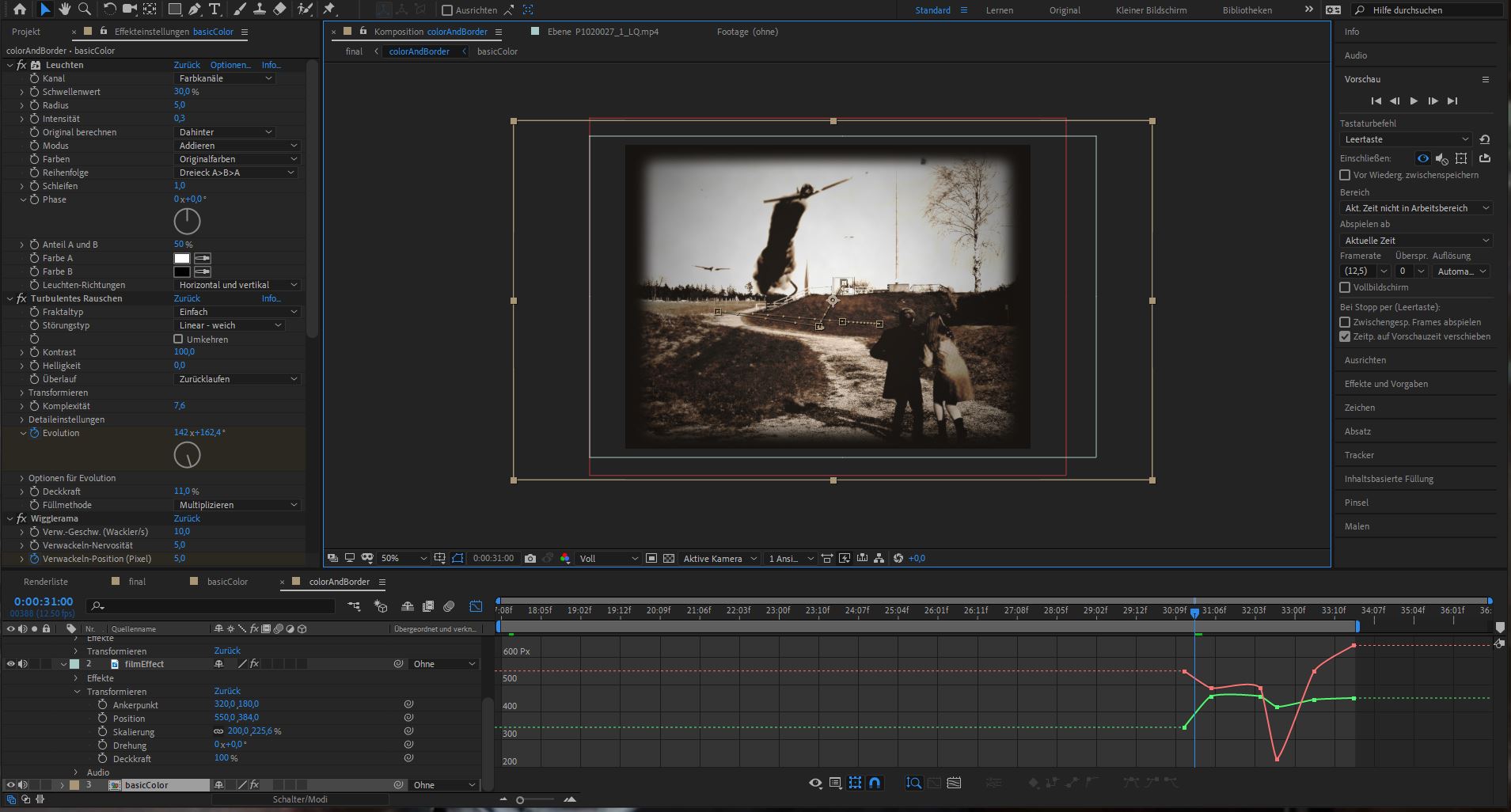1511x812 pixels.
Task: Switch to the Lernen workspace
Action: tap(999, 10)
